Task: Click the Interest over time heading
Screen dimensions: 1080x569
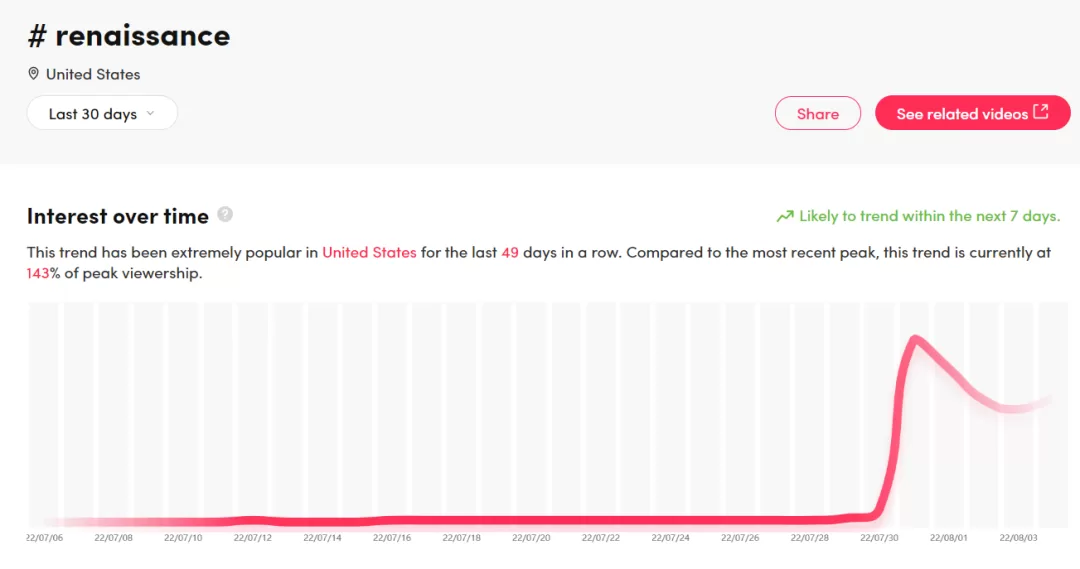Action: 118,216
